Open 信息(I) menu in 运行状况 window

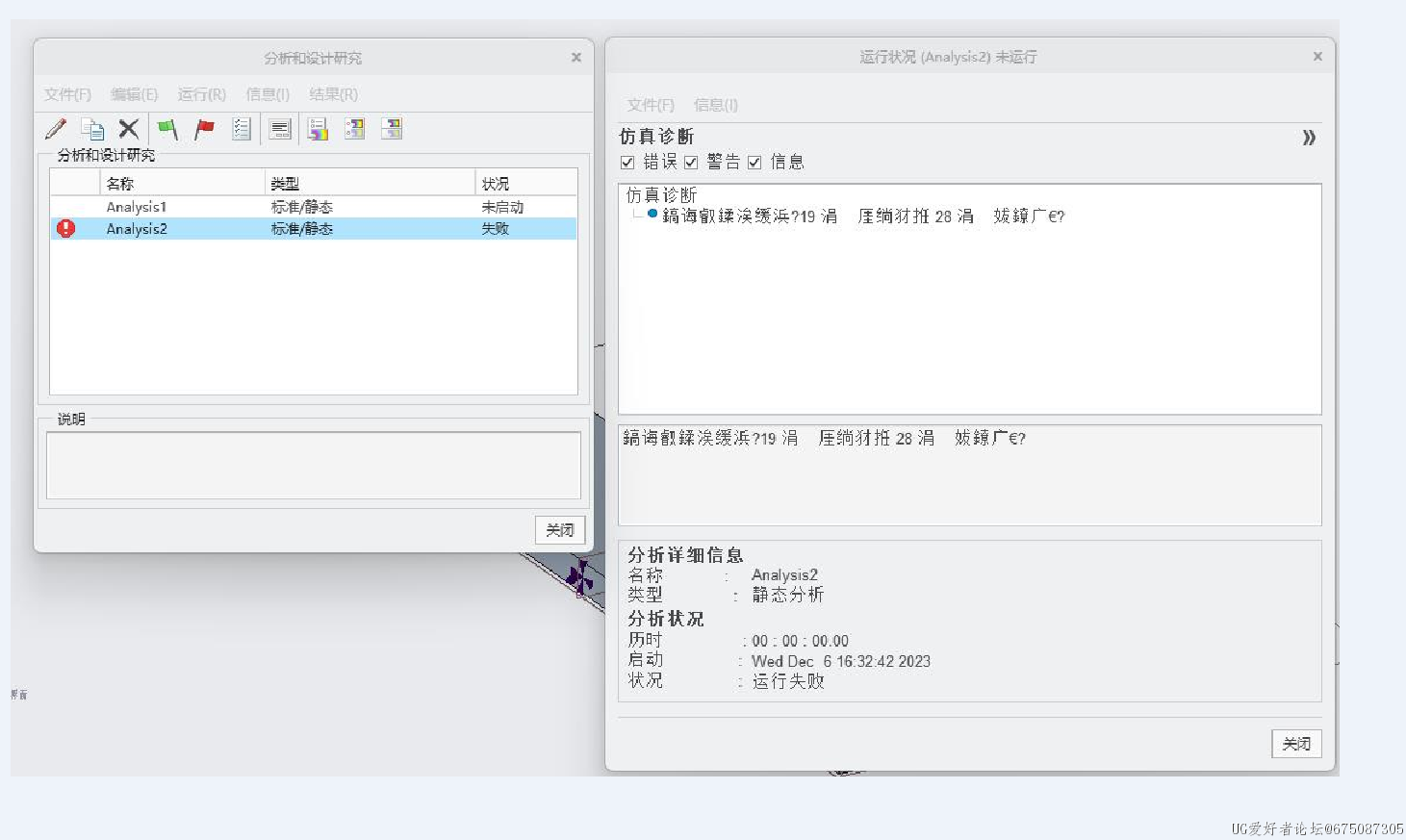(x=716, y=105)
